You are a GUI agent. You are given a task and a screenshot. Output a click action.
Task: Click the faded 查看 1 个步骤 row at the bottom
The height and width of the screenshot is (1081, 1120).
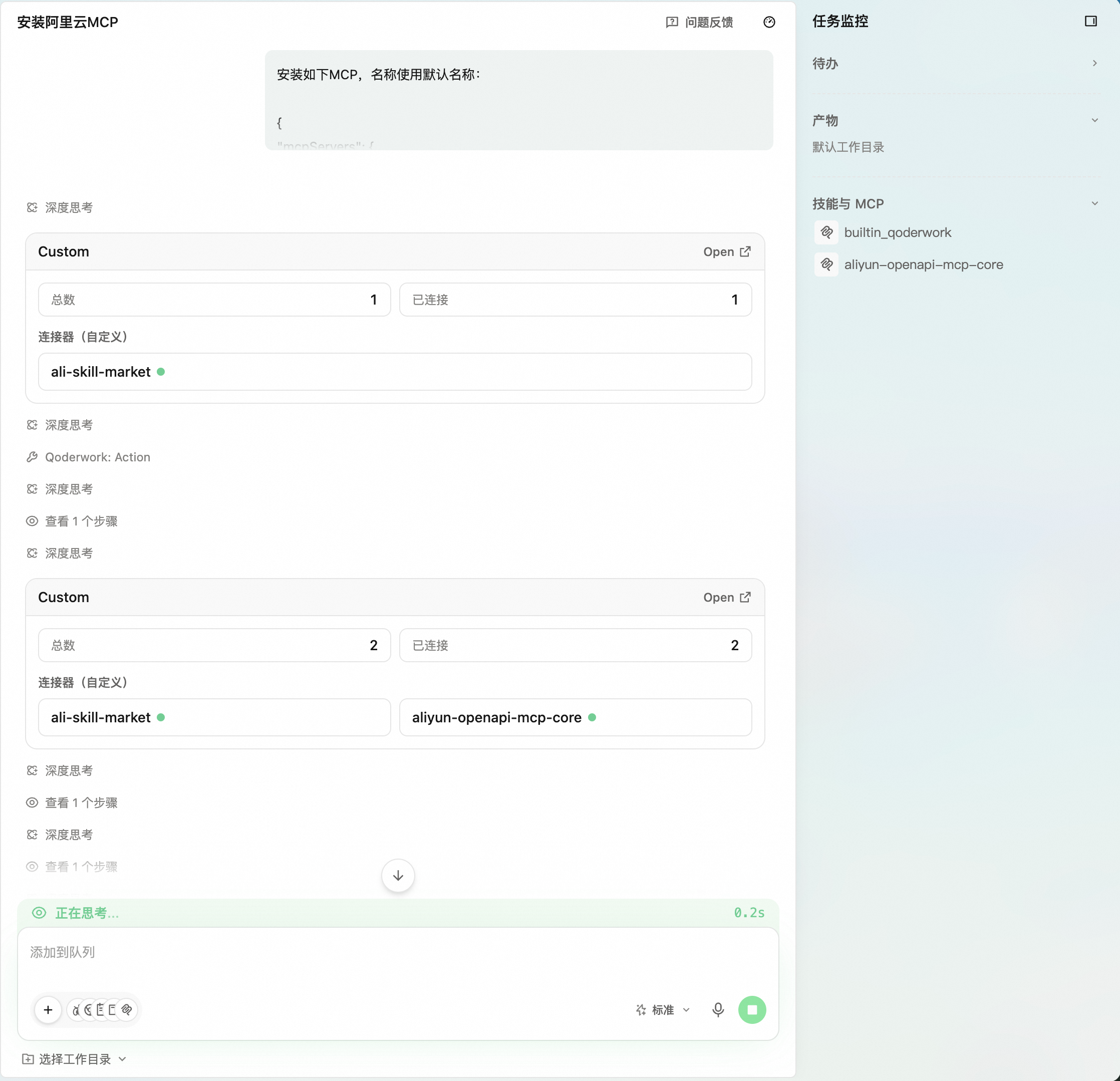point(72,867)
